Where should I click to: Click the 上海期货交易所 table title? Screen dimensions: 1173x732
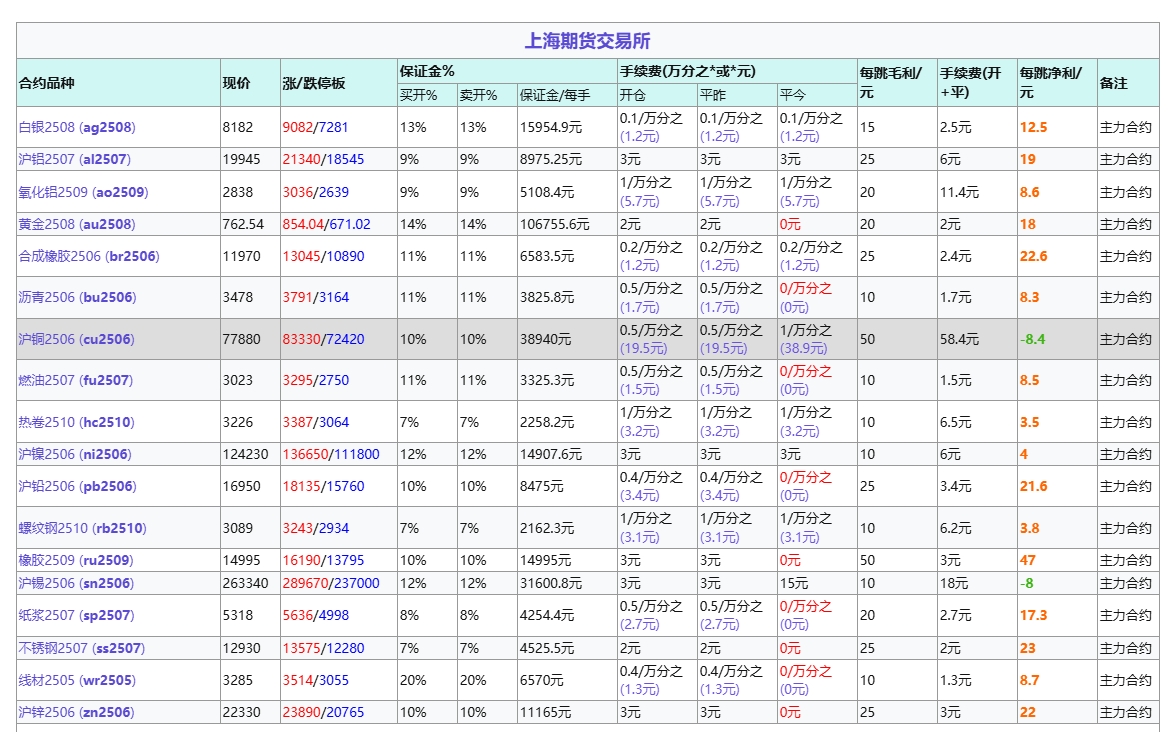tap(587, 41)
